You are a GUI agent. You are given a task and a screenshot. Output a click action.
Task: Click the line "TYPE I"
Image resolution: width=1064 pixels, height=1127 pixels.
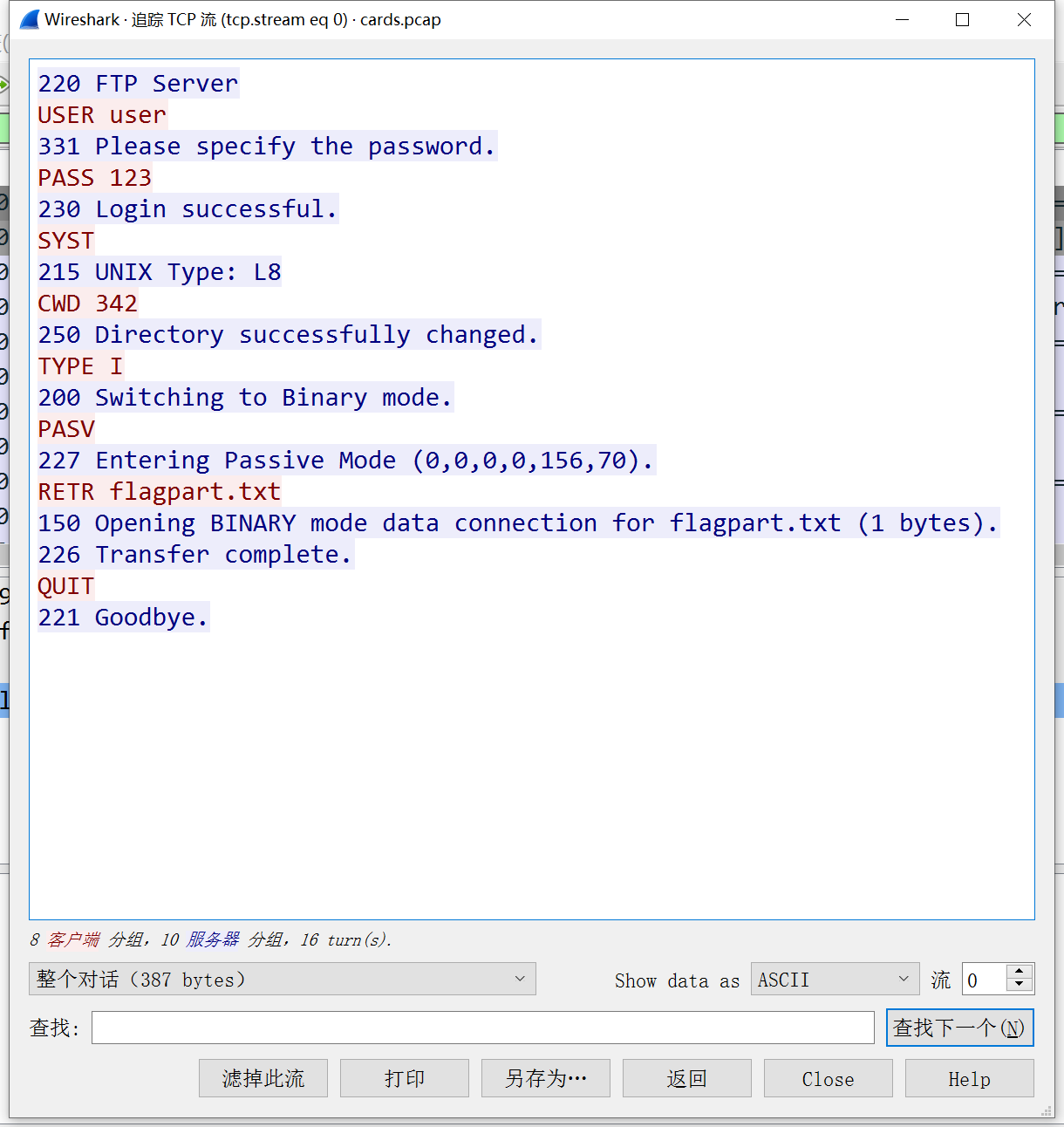click(80, 366)
